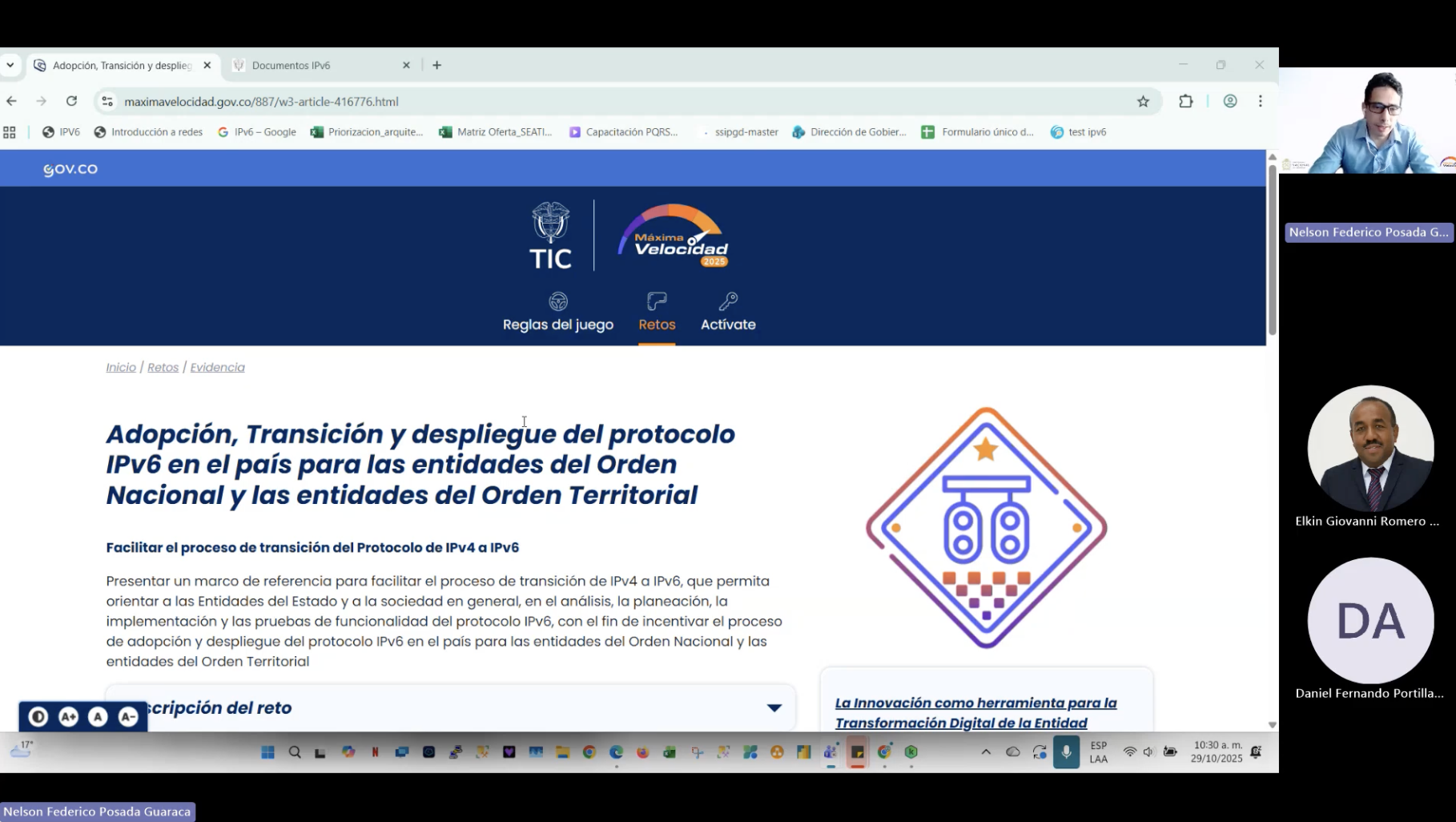Expand the Descripción del reto section arrow
The image size is (1456, 822).
pos(774,707)
